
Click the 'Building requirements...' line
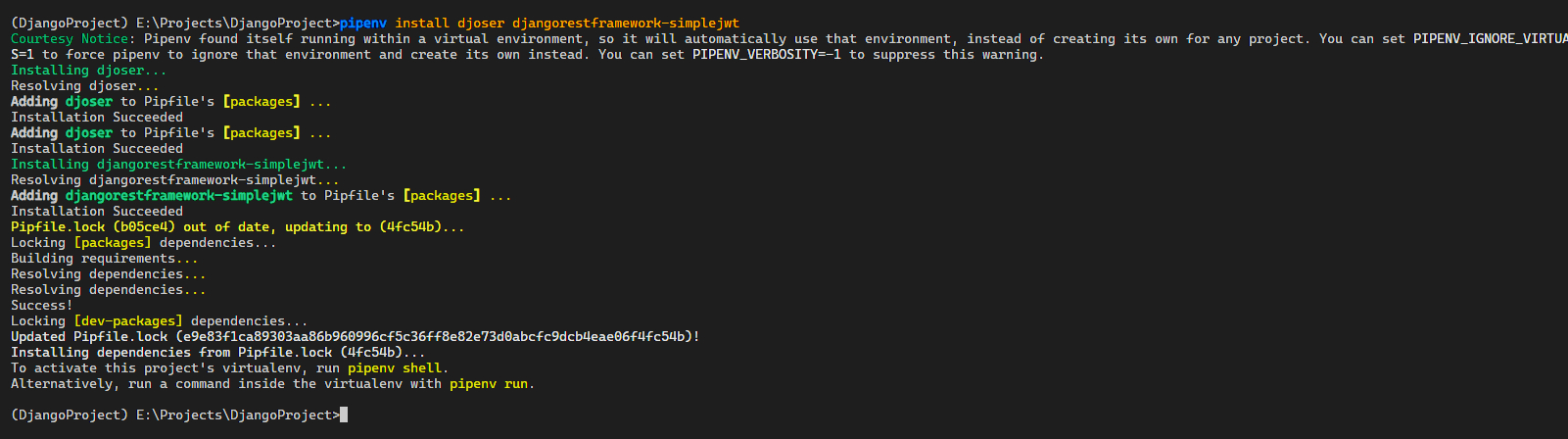click(105, 259)
